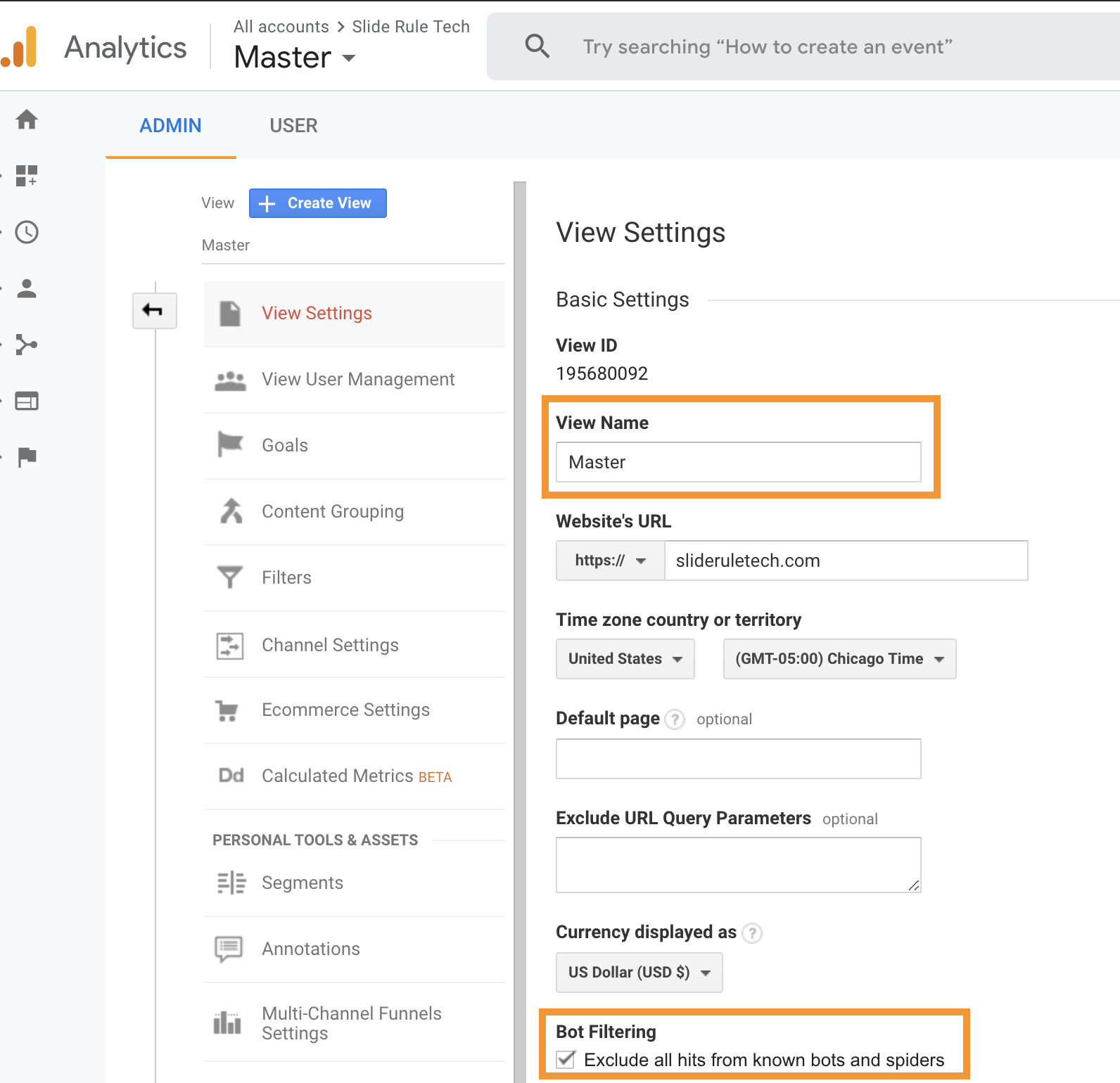
Task: Click the Create View button
Action: point(317,203)
